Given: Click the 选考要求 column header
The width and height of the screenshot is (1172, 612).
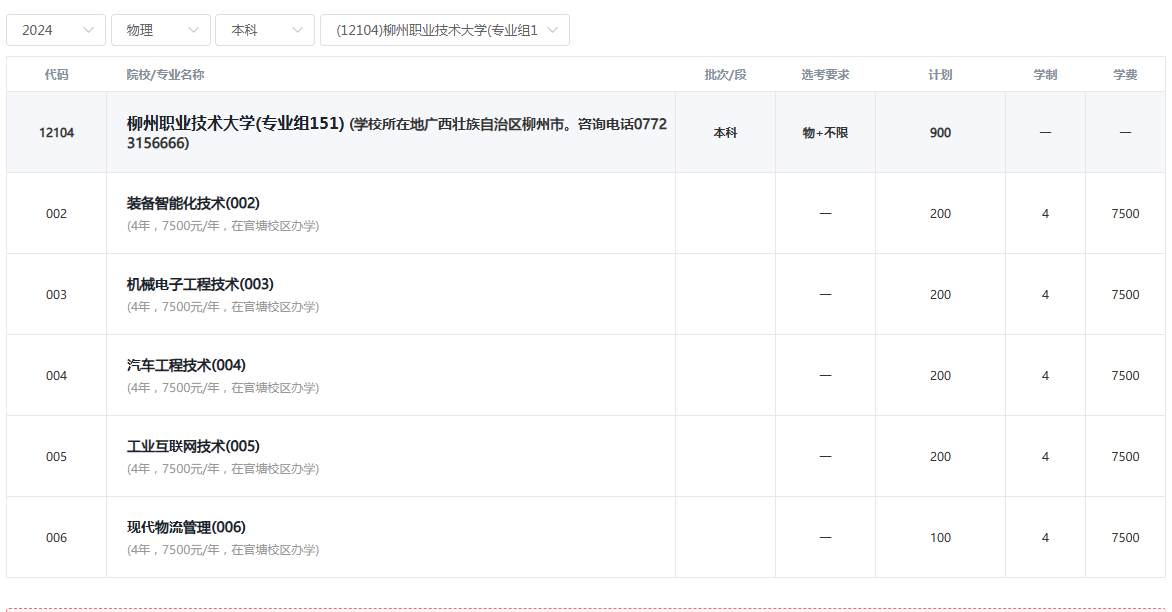Looking at the screenshot, I should 825,75.
